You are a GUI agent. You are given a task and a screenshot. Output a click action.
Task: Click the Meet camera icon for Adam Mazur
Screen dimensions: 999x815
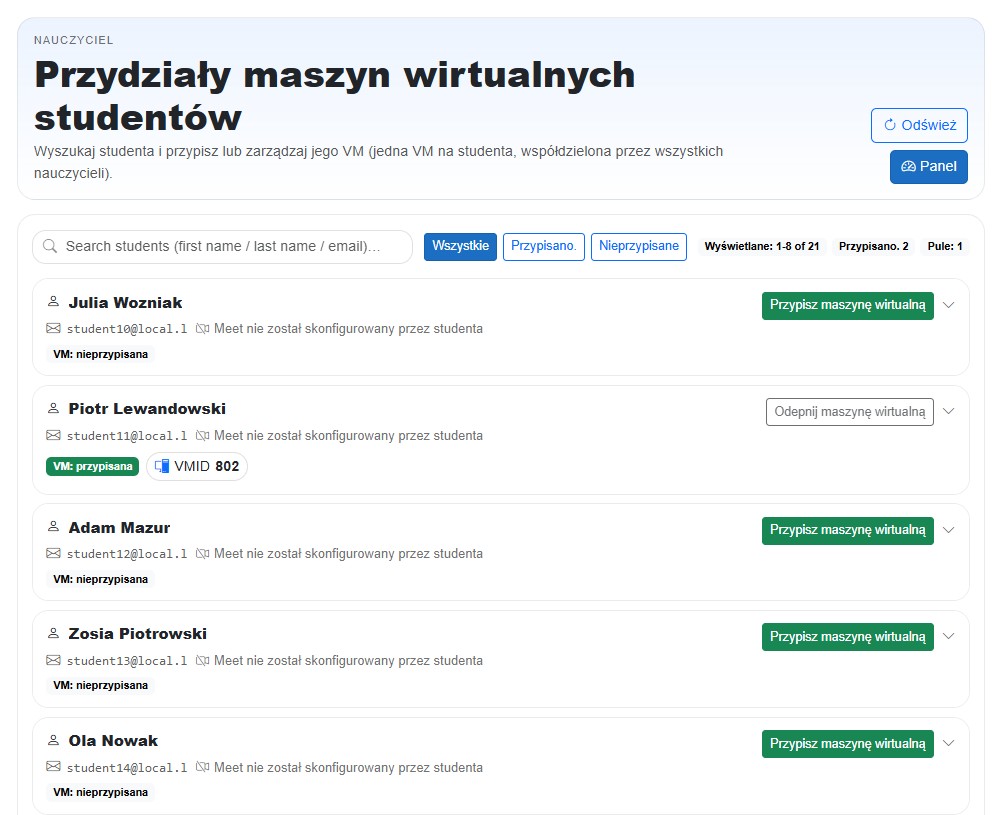203,553
